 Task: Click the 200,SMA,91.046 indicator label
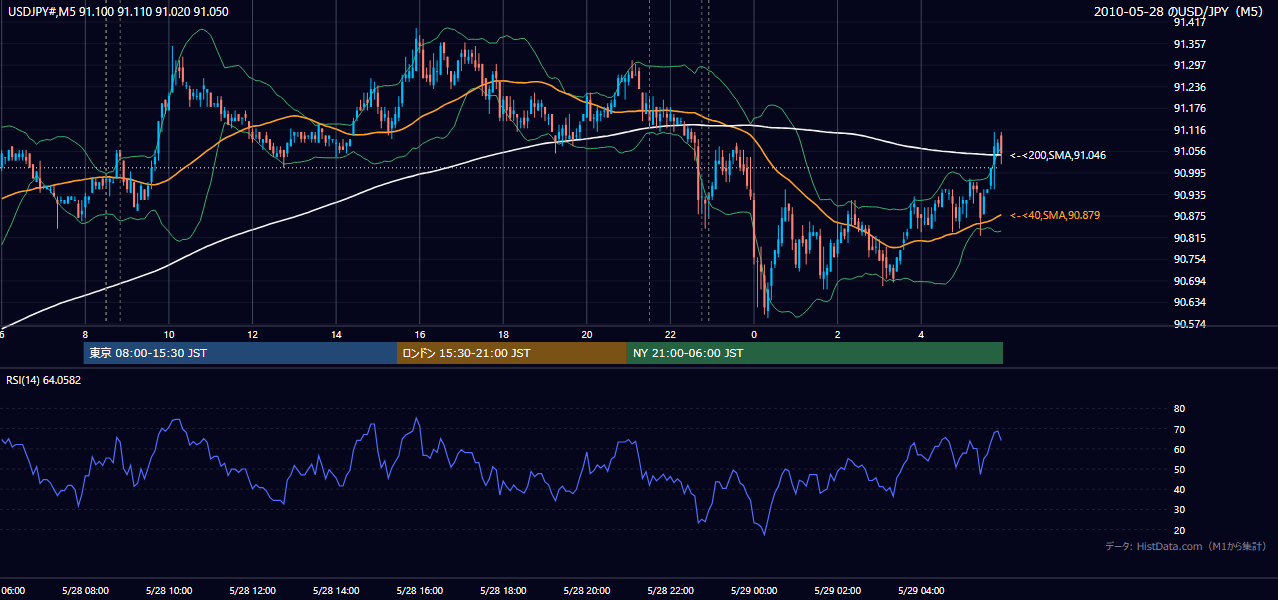1057,156
